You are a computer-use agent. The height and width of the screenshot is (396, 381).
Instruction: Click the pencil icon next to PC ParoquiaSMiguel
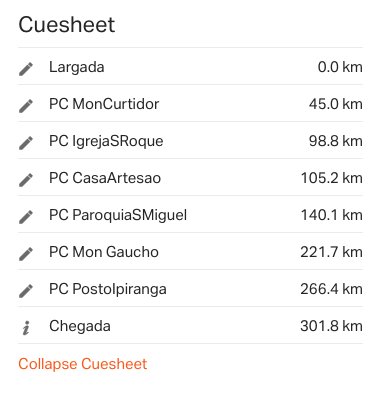click(x=26, y=217)
